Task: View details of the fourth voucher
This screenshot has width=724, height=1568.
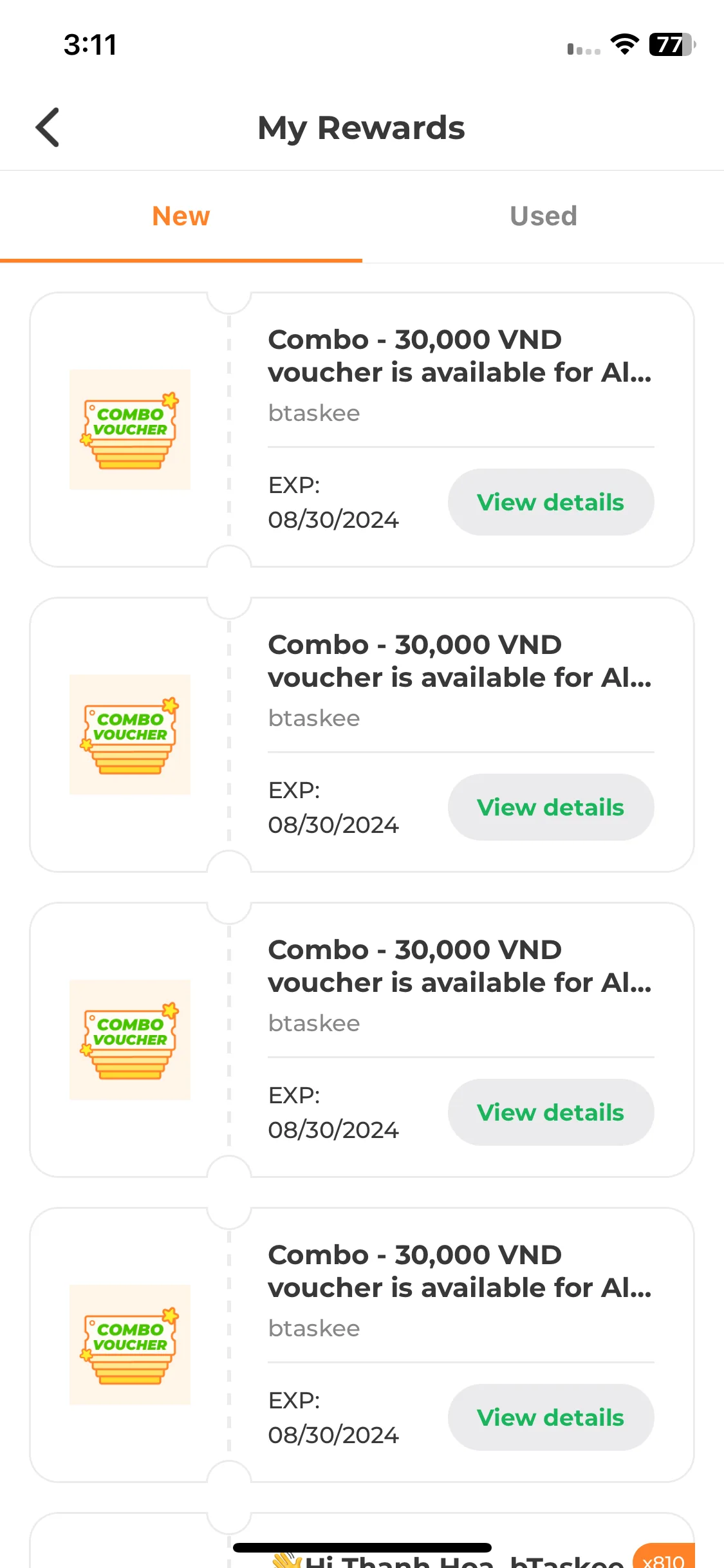Action: [x=551, y=1417]
